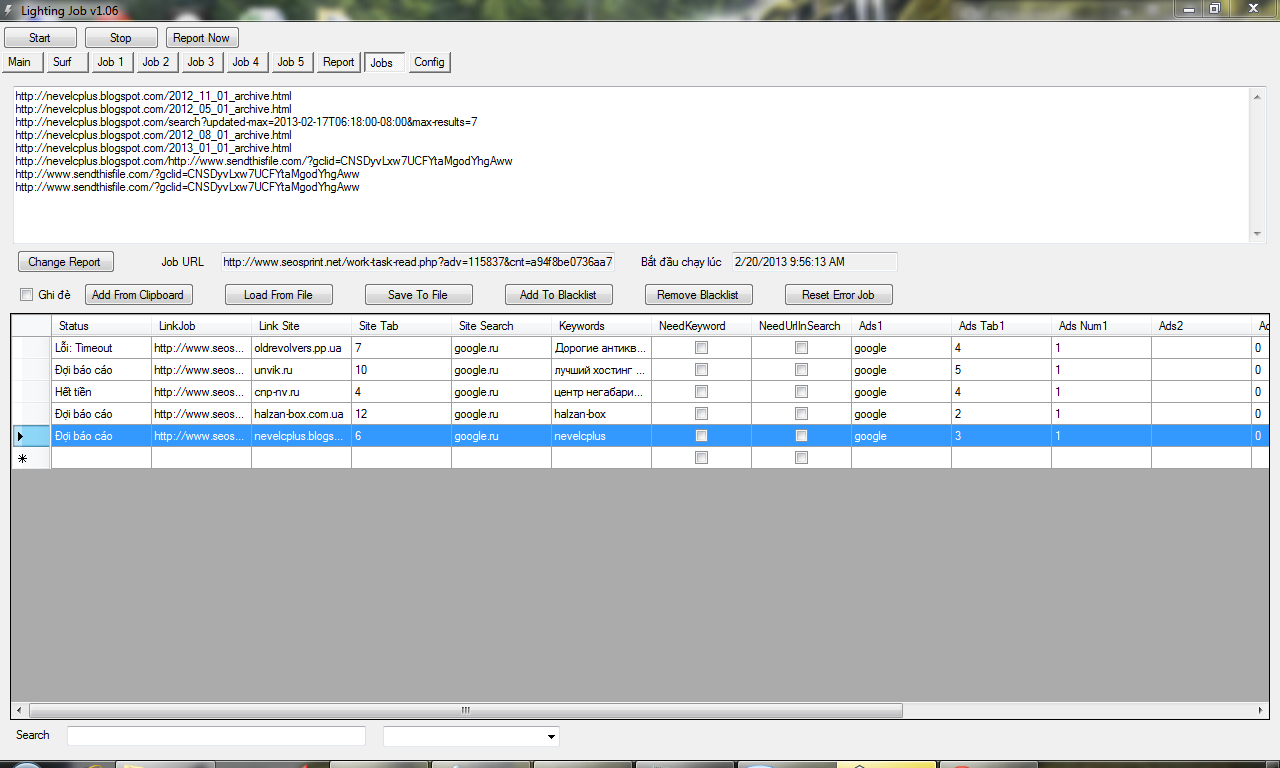Click the Save To File button
Screen dimensions: 1280x768
pyautogui.click(x=418, y=295)
